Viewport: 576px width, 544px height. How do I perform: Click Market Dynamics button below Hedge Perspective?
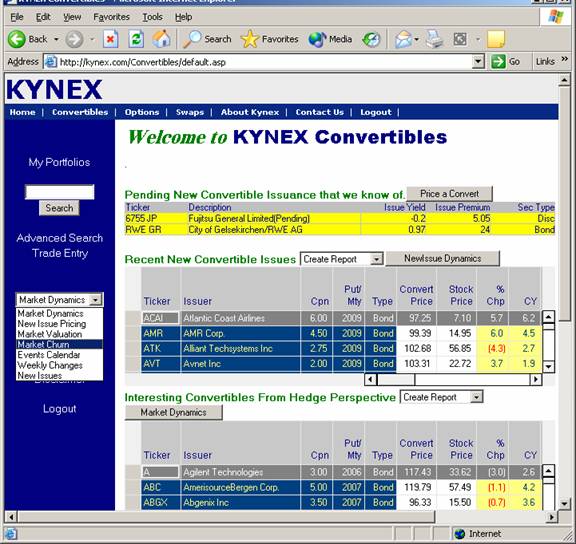173,412
